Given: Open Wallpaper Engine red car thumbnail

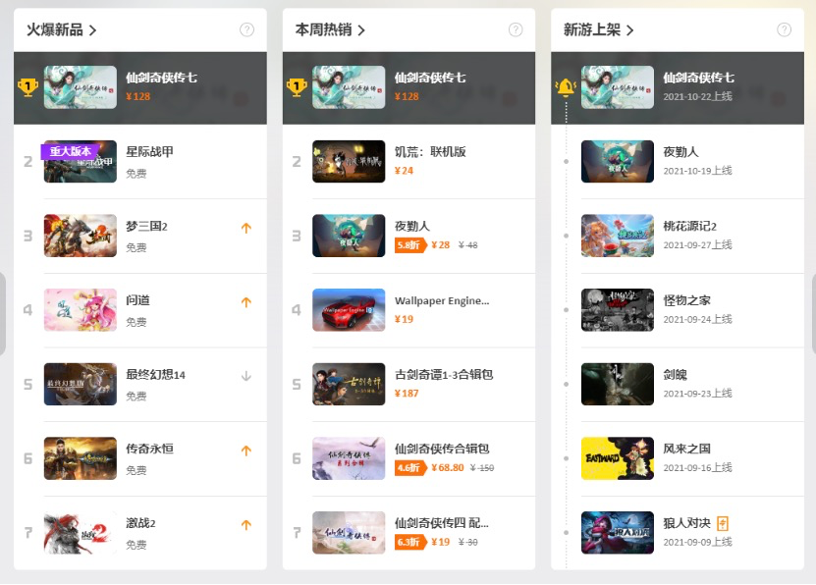Looking at the screenshot, I should tap(349, 310).
